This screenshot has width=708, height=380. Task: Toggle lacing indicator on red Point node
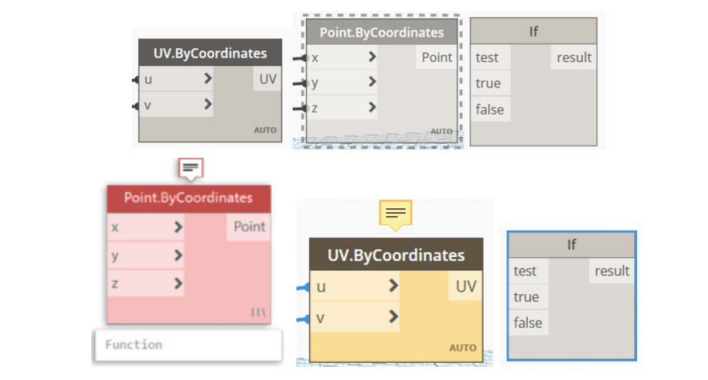click(x=258, y=312)
